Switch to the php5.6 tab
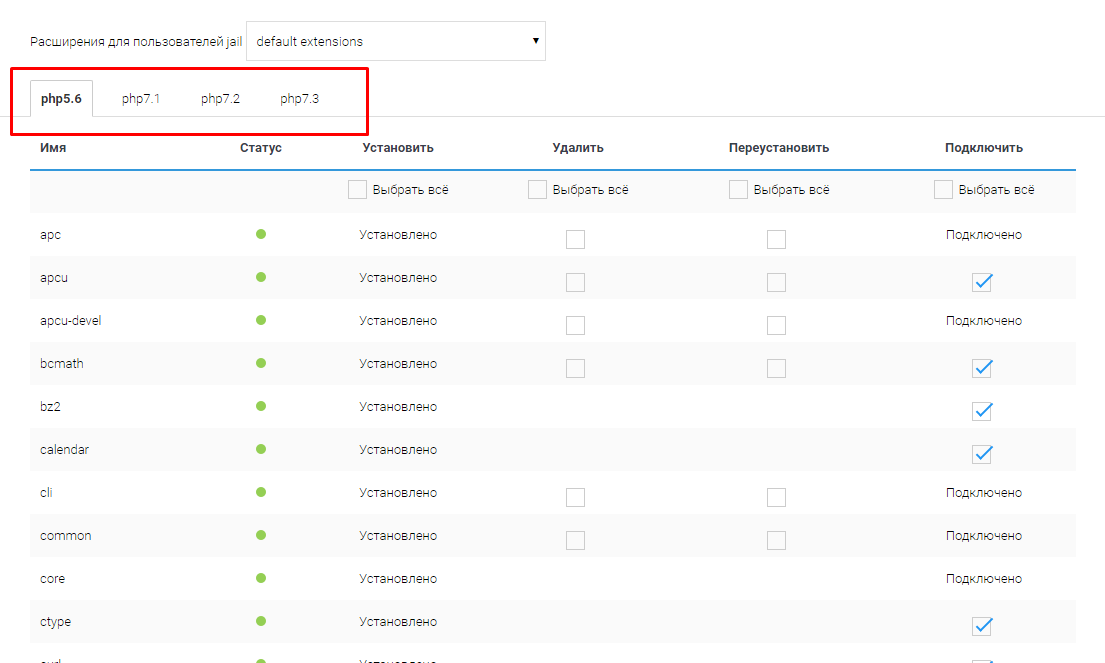 tap(61, 99)
